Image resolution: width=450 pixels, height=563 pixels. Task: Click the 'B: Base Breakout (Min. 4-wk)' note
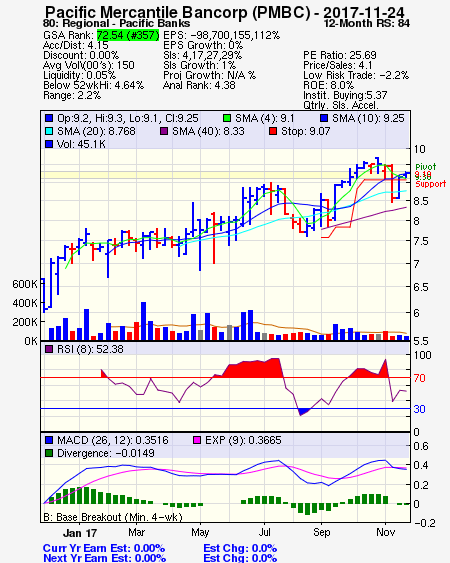click(x=113, y=517)
